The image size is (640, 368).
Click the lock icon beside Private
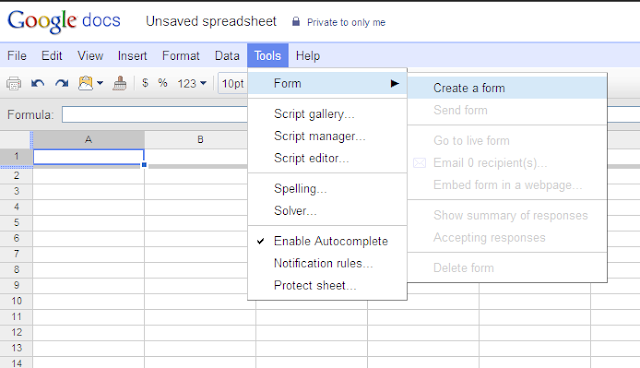pyautogui.click(x=296, y=22)
